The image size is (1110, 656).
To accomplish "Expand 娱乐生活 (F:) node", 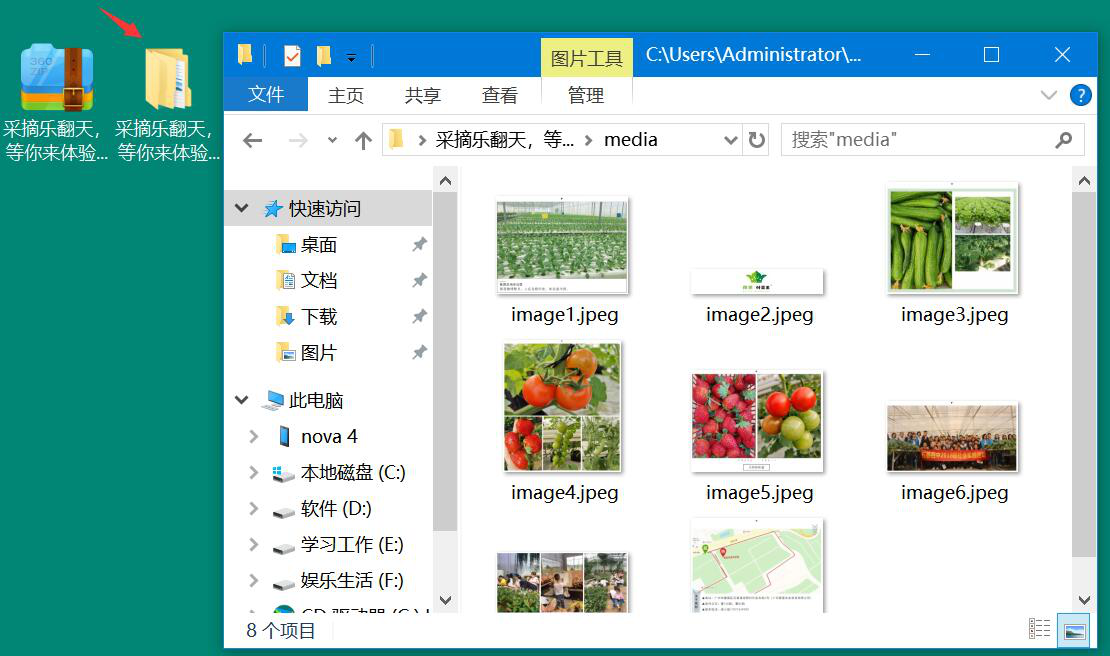I will tap(253, 581).
